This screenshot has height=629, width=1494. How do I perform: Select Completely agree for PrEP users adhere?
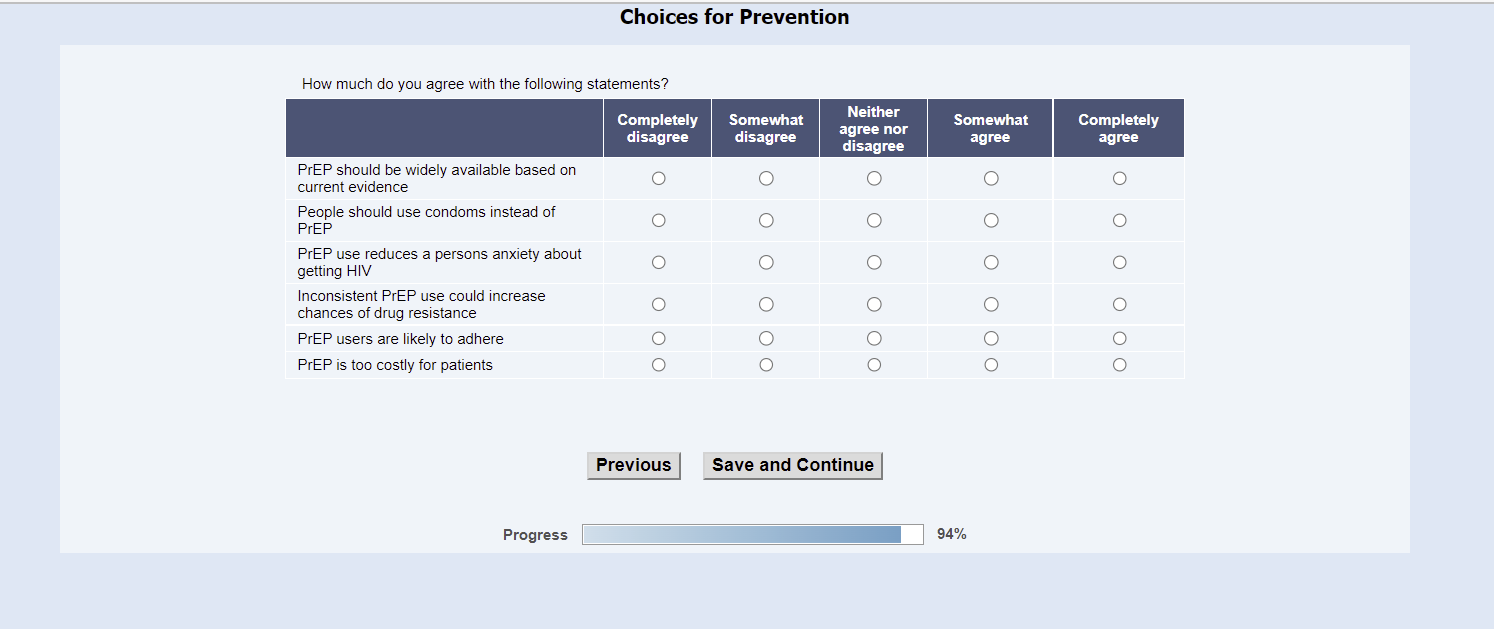(1119, 338)
